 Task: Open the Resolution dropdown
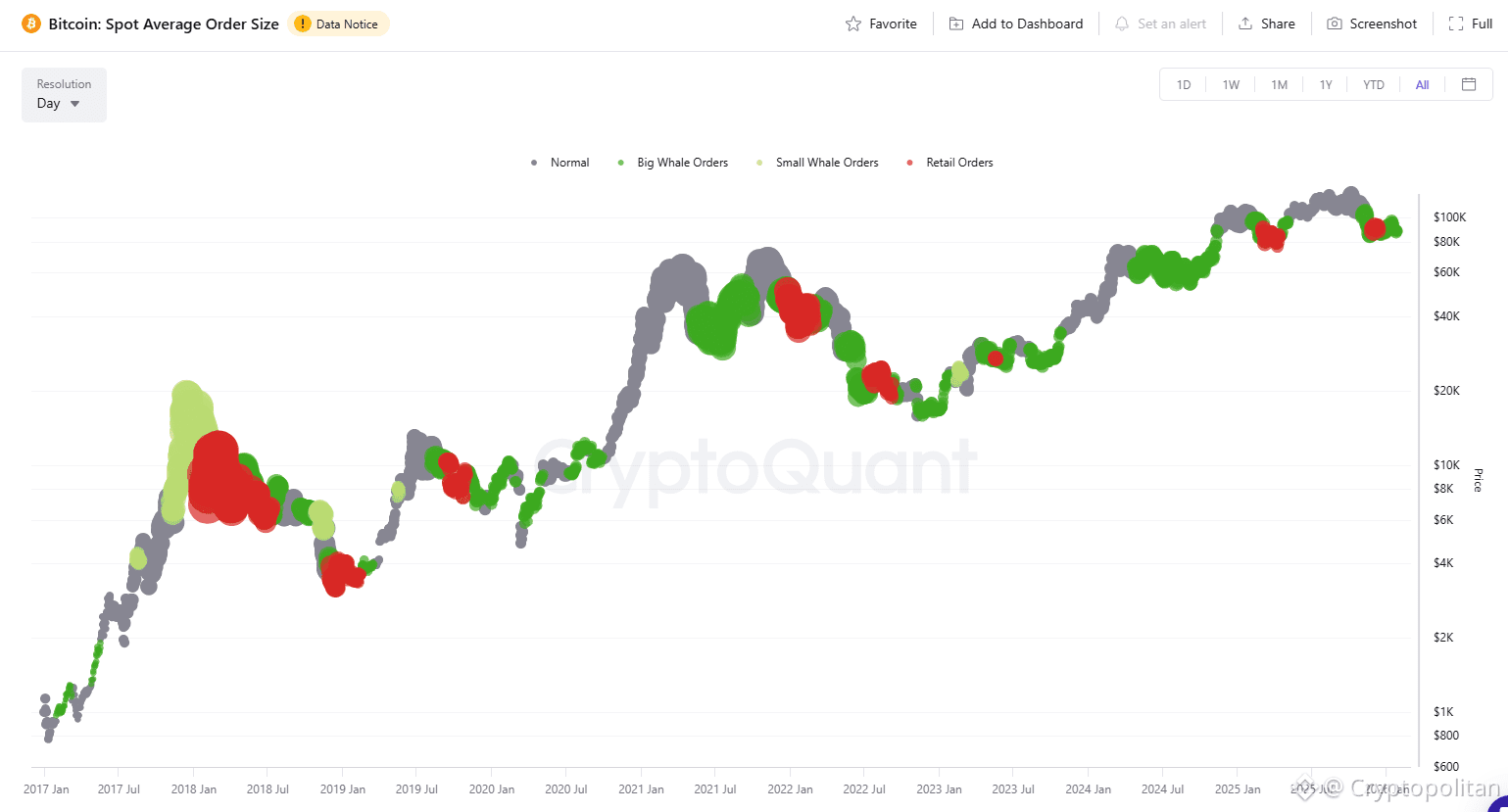(63, 95)
